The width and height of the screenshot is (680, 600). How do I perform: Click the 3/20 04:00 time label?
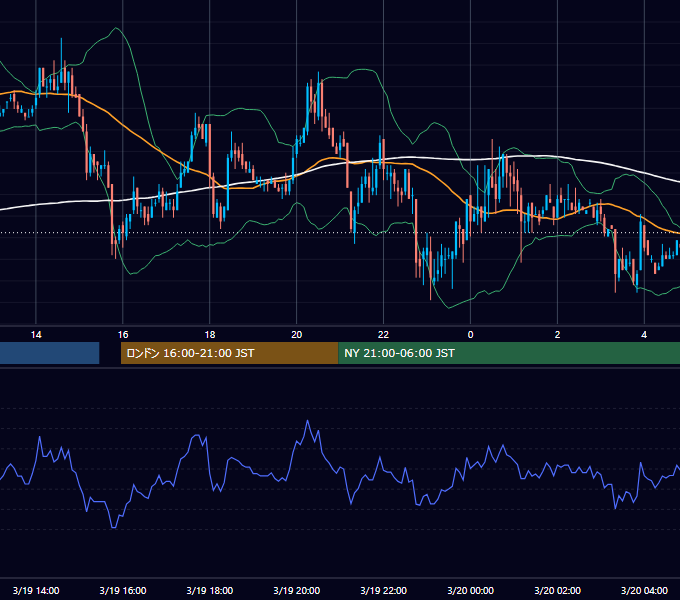[x=644, y=590]
